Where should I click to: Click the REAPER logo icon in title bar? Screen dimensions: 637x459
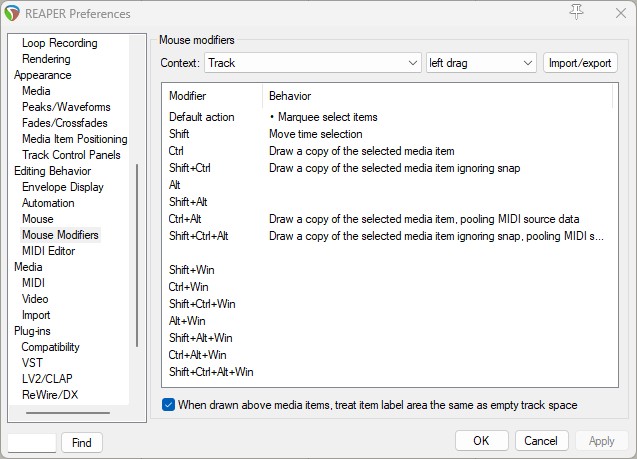click(12, 13)
